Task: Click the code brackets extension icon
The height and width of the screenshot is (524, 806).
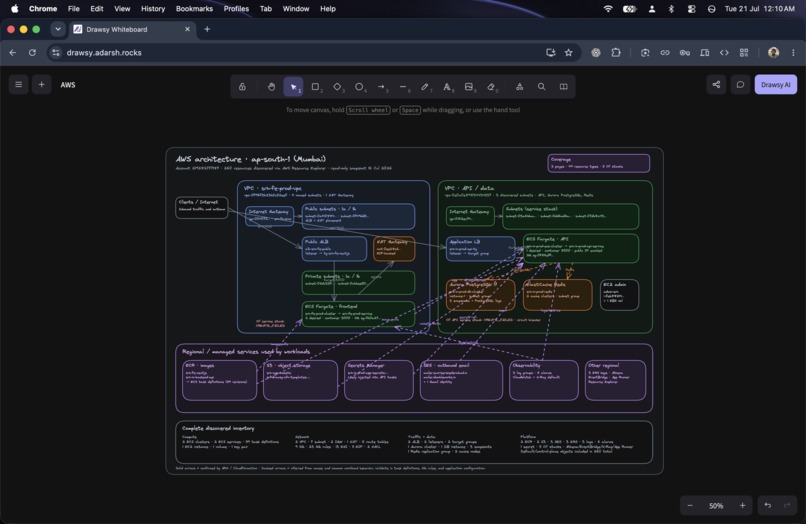Action: click(724, 52)
